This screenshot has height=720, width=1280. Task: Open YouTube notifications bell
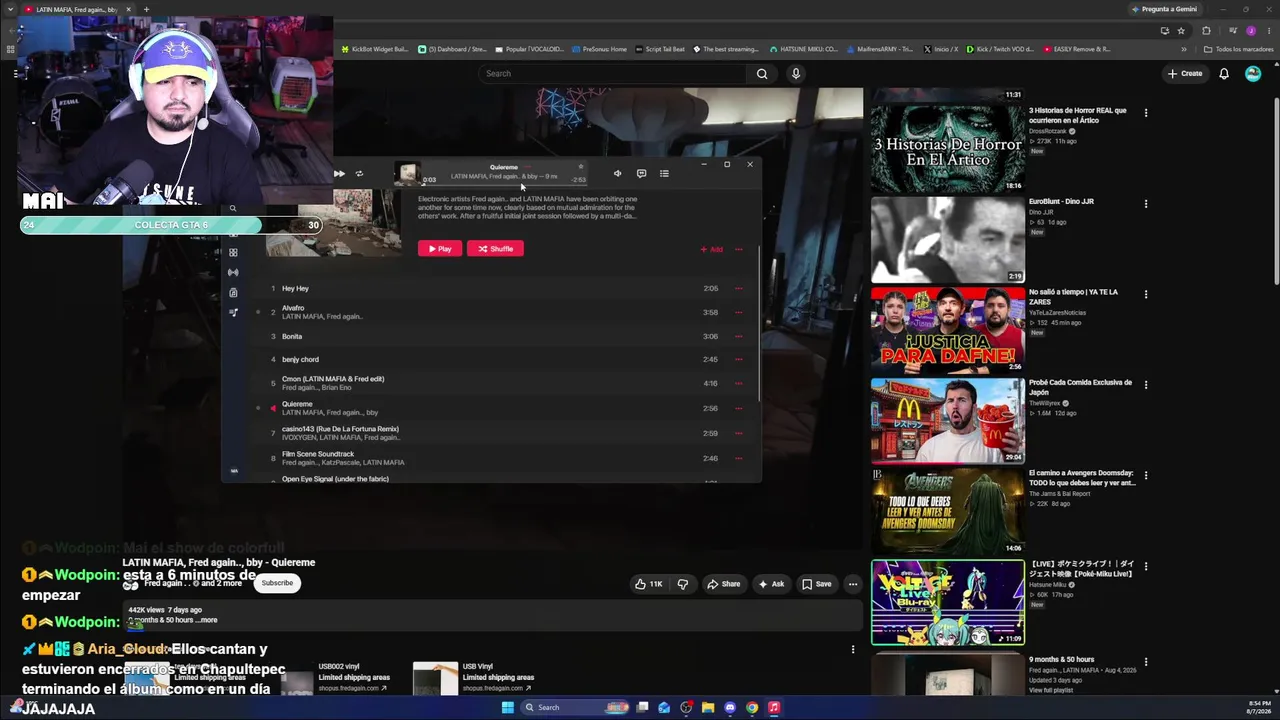(x=1224, y=74)
